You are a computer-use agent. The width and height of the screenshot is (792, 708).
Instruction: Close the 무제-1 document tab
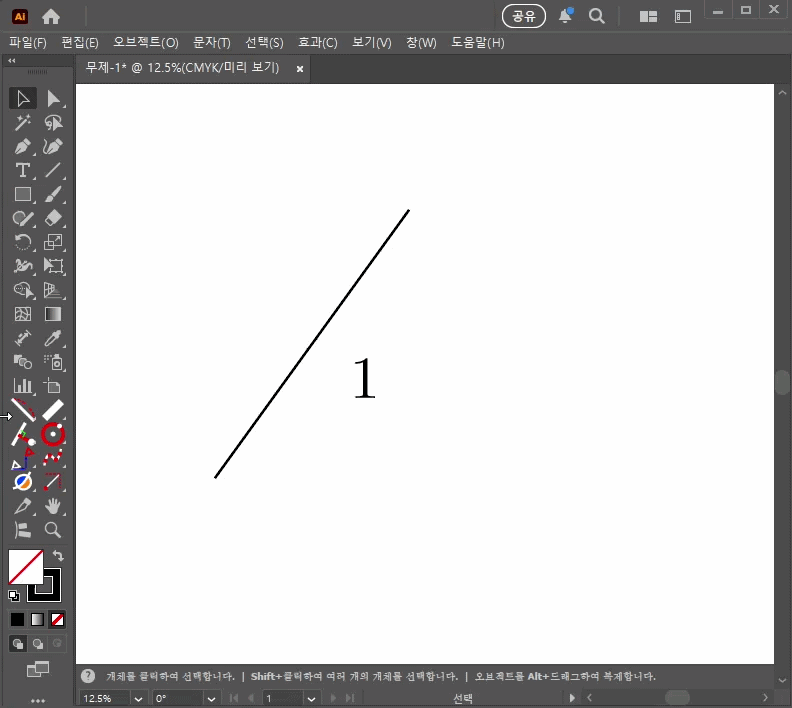click(x=300, y=69)
